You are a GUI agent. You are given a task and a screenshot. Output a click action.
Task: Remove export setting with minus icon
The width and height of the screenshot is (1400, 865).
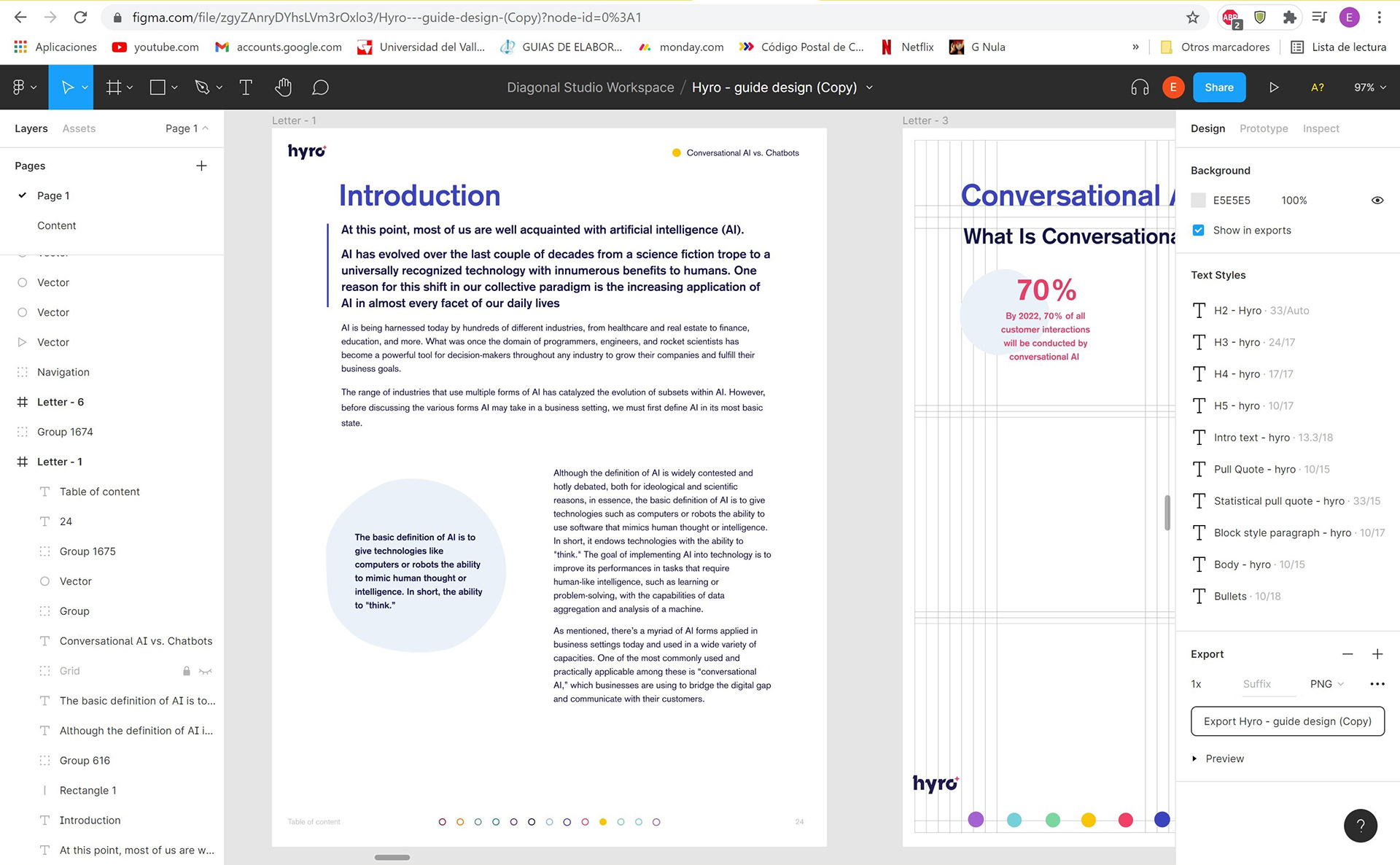click(1347, 654)
